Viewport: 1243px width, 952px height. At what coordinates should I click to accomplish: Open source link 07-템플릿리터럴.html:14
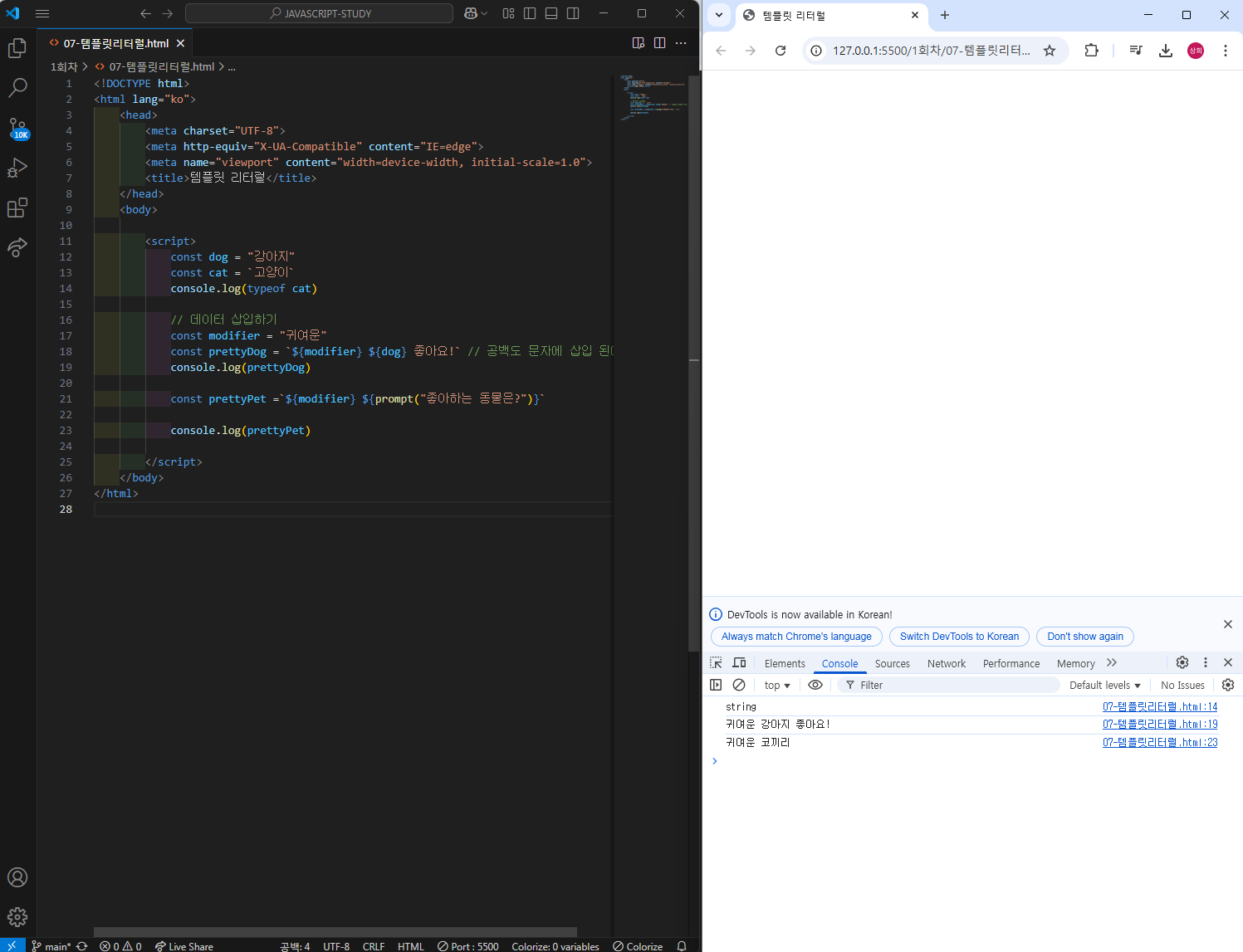[1160, 706]
